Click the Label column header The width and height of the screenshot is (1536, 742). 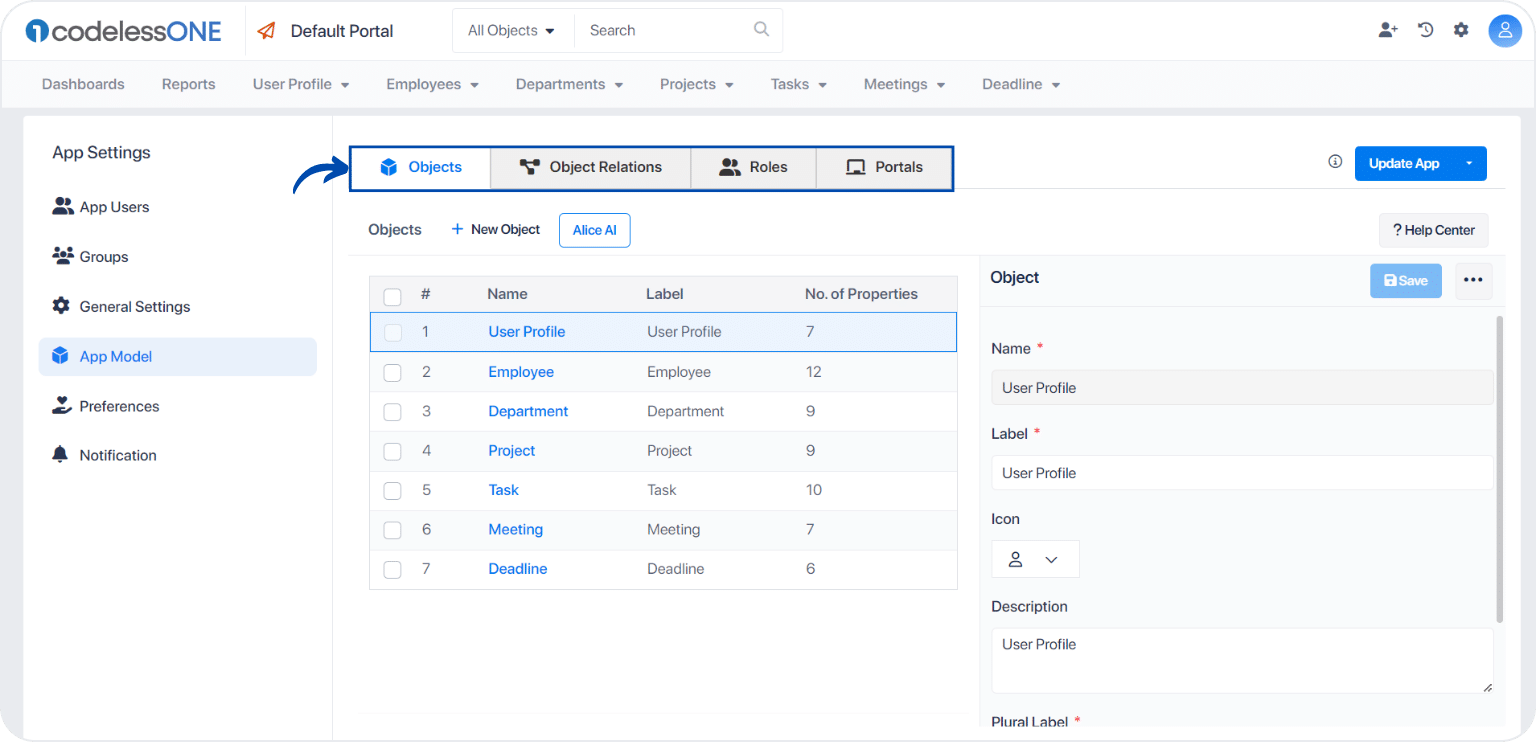coord(665,294)
